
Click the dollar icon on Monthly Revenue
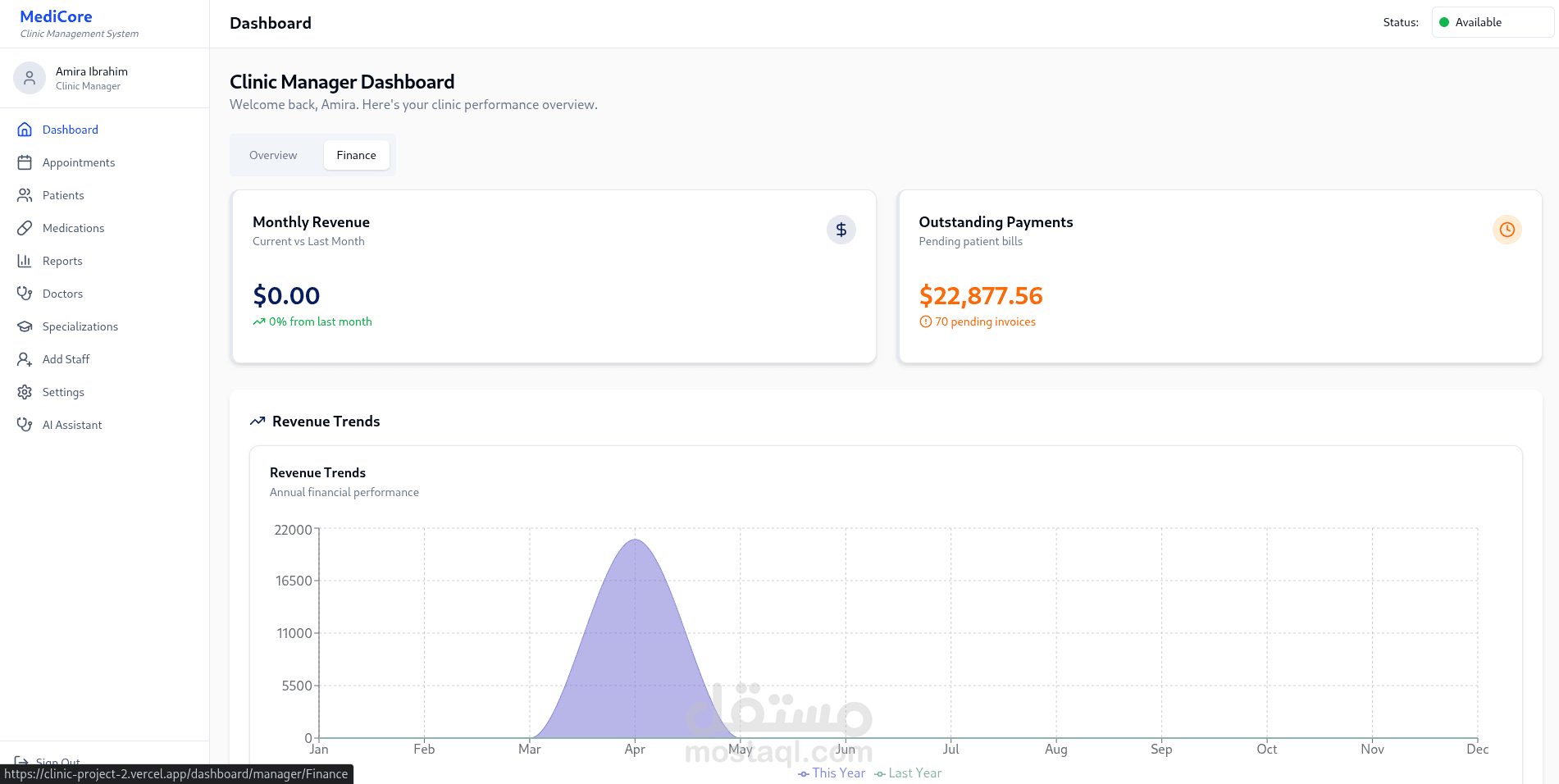pos(841,230)
